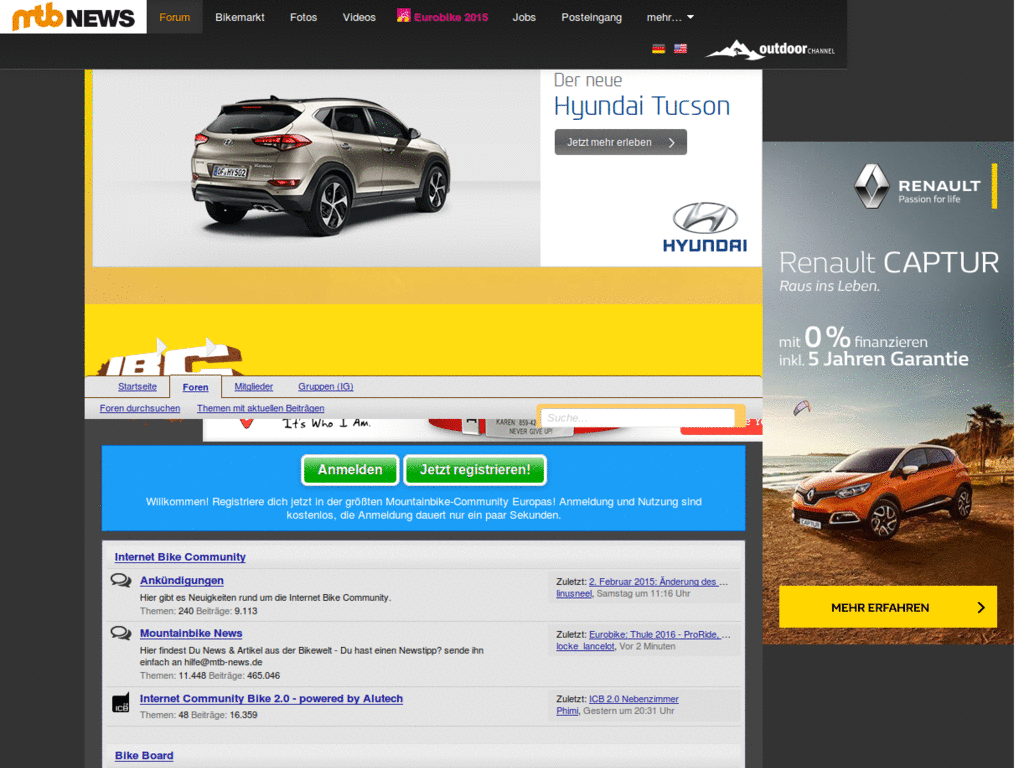This screenshot has width=1024, height=768.
Task: Open ICB 2.0 Nebenzimmer thread link
Action: (633, 699)
